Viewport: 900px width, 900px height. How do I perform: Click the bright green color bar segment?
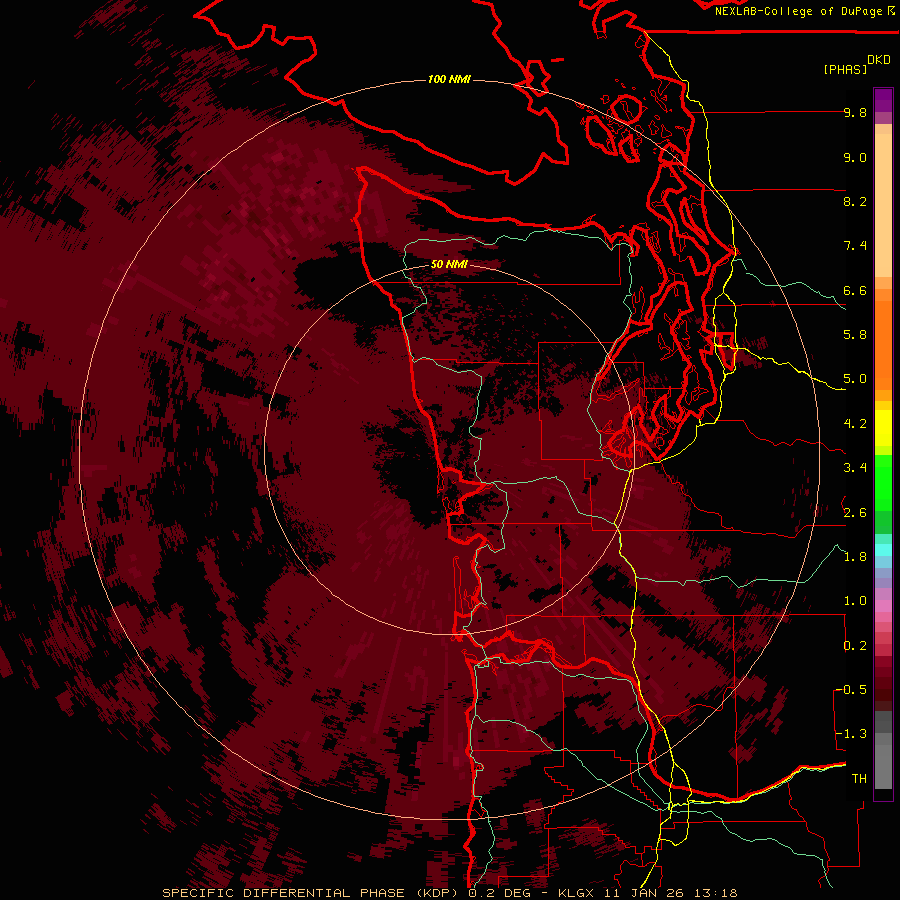[883, 482]
